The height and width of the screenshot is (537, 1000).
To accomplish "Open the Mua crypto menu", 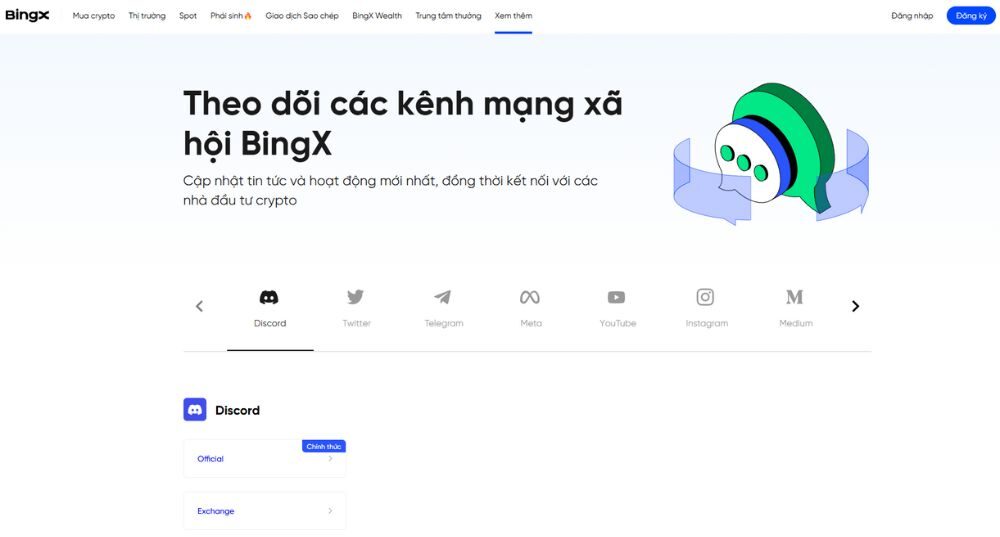I will click(x=94, y=16).
